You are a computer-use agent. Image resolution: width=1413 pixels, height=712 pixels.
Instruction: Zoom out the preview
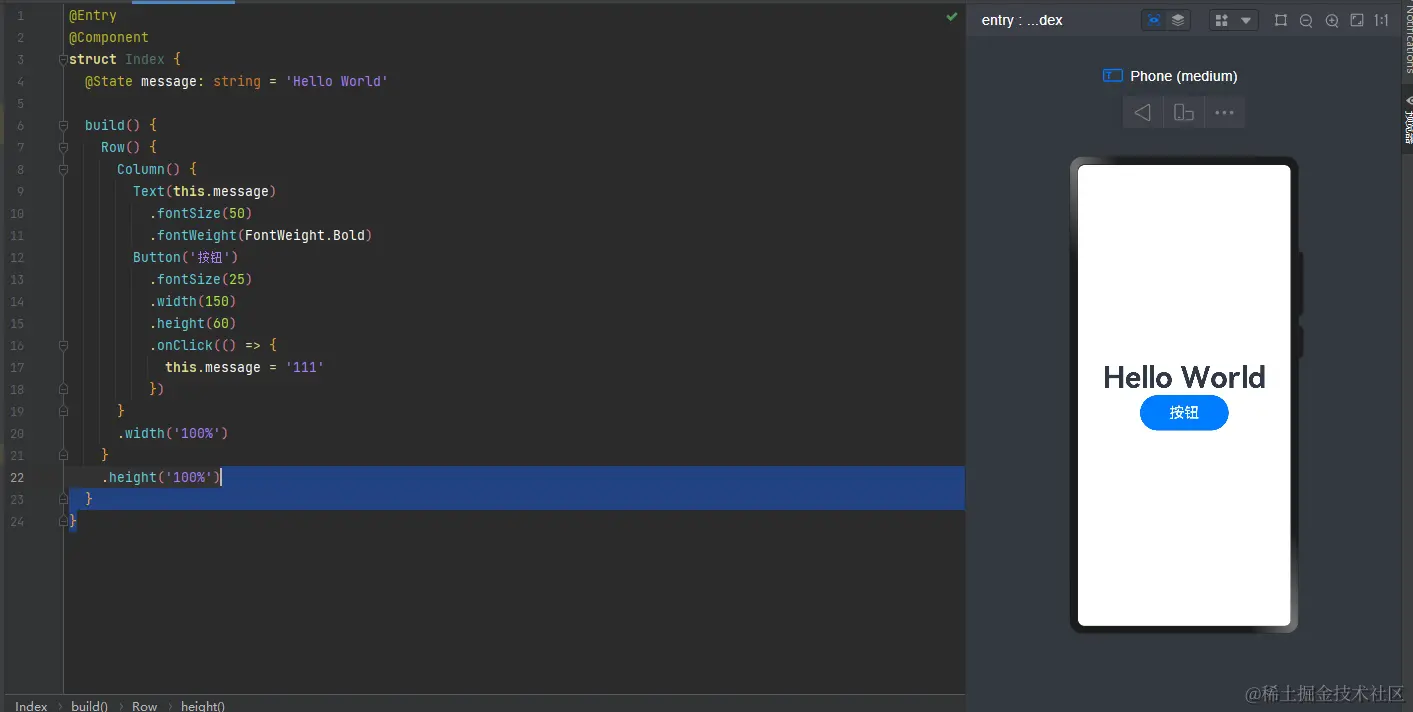(x=1306, y=20)
